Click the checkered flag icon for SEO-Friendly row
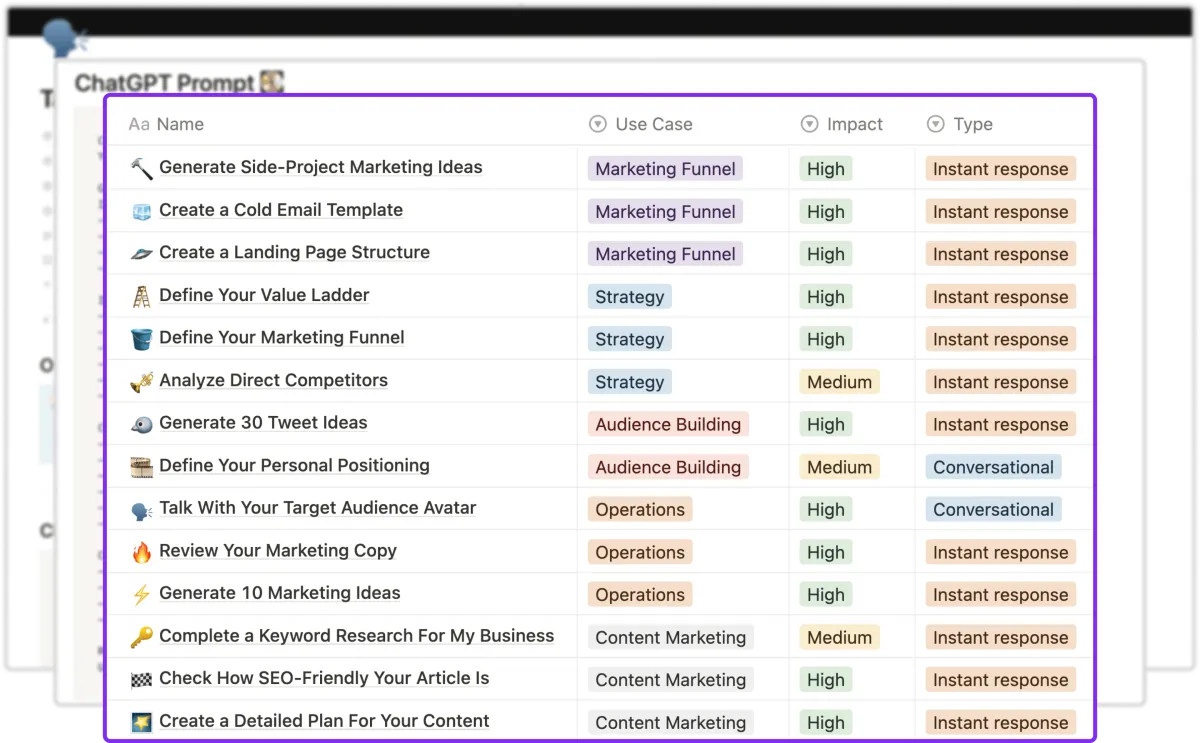This screenshot has height=743, width=1200. tap(141, 680)
